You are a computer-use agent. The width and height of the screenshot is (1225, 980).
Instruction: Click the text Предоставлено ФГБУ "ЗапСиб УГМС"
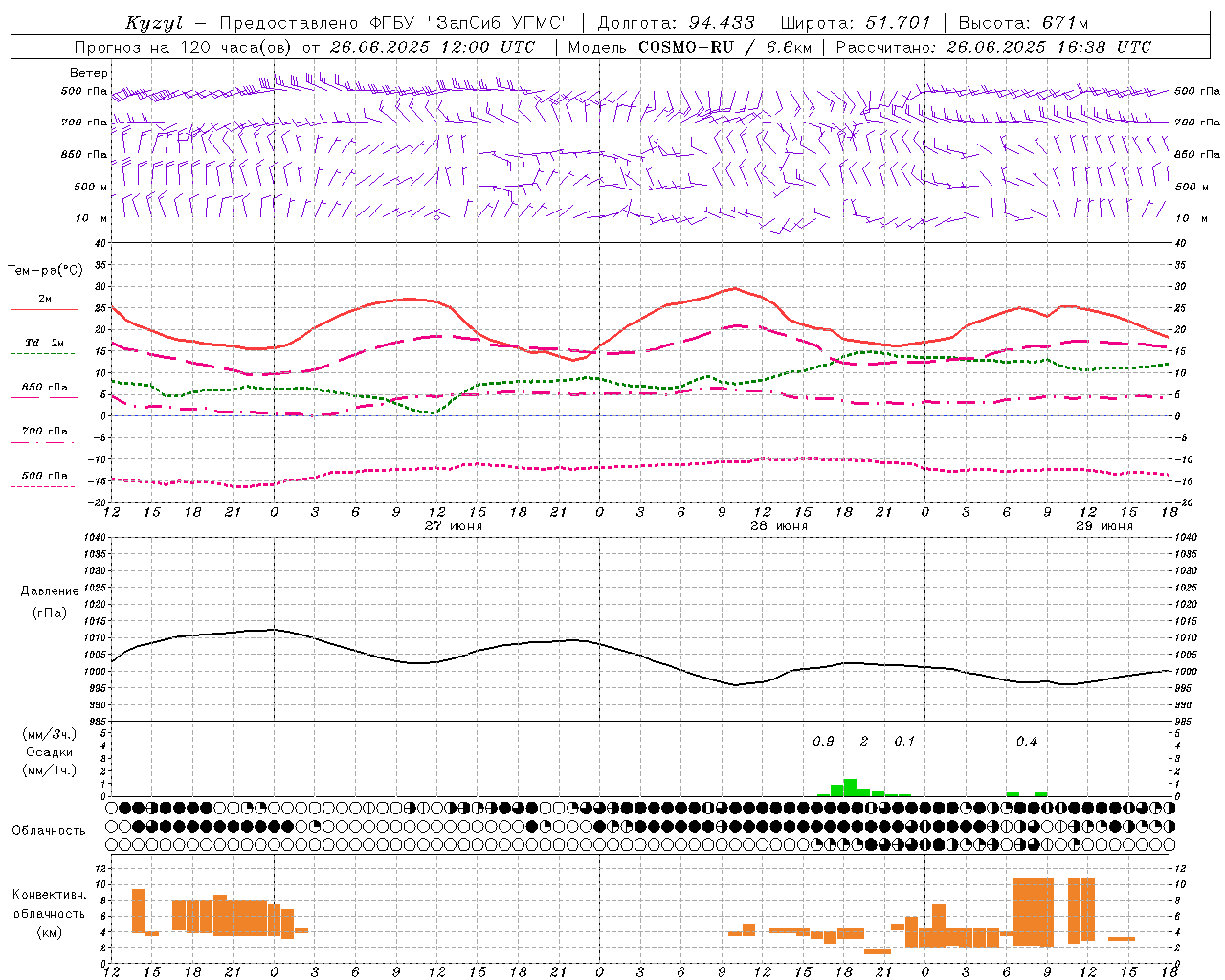tap(394, 23)
